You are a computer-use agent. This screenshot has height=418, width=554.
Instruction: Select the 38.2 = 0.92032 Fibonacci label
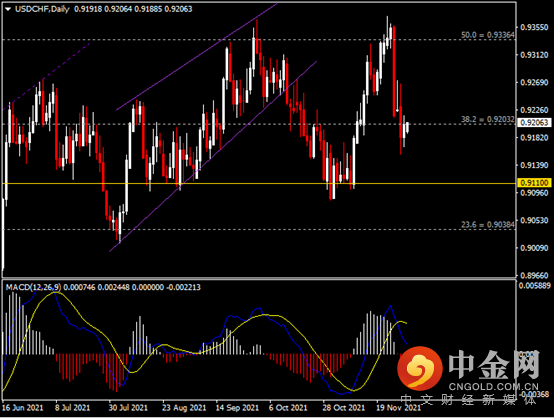point(488,119)
